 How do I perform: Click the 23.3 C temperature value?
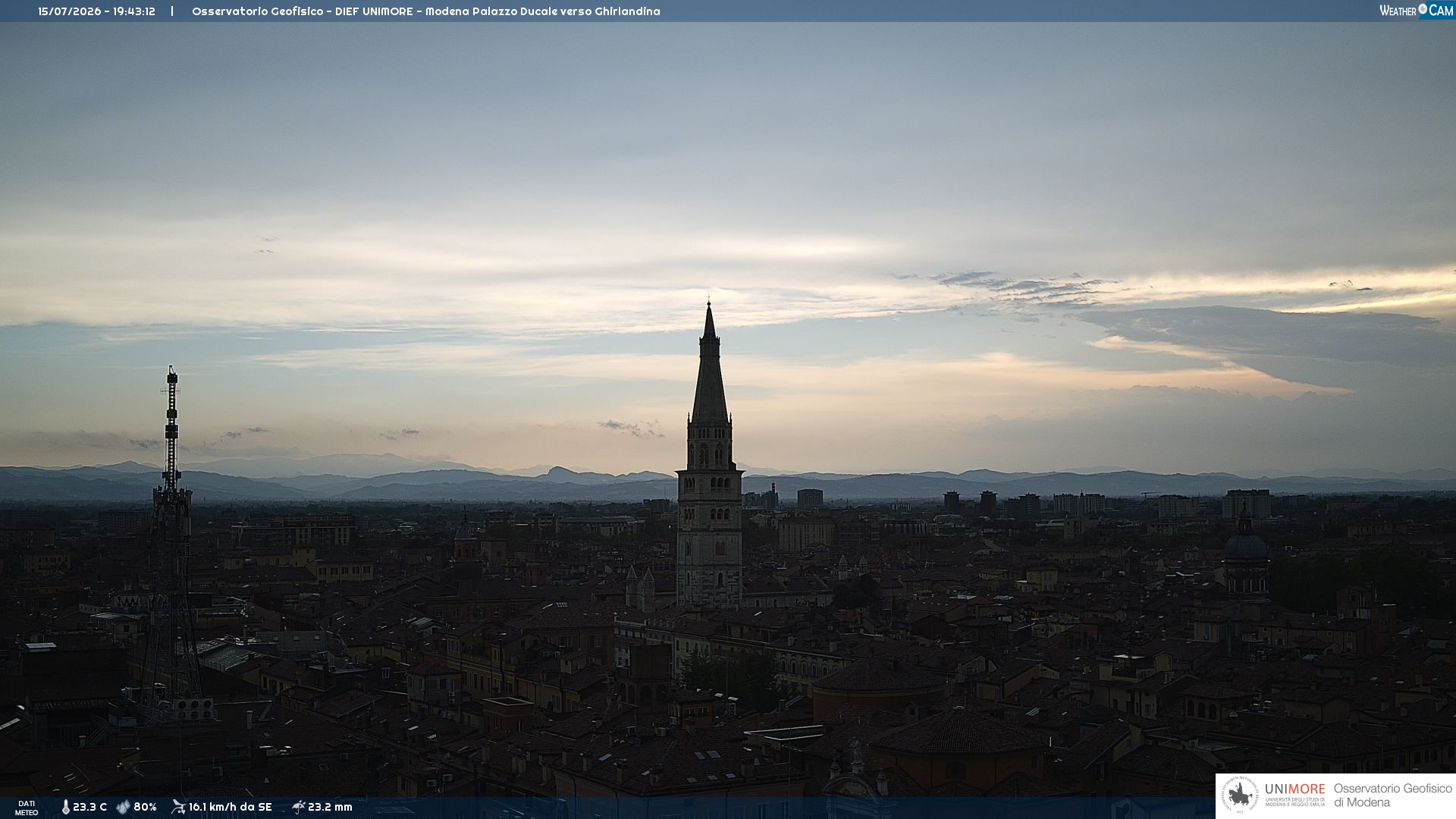point(89,808)
